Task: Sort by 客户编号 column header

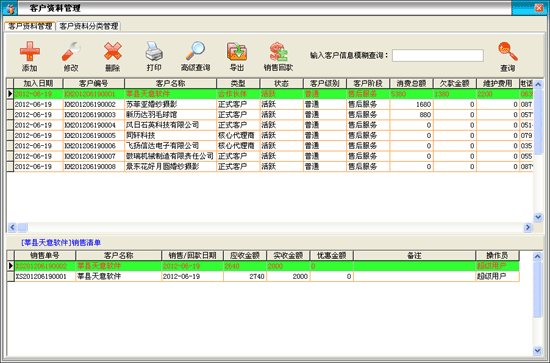Action: (x=94, y=83)
